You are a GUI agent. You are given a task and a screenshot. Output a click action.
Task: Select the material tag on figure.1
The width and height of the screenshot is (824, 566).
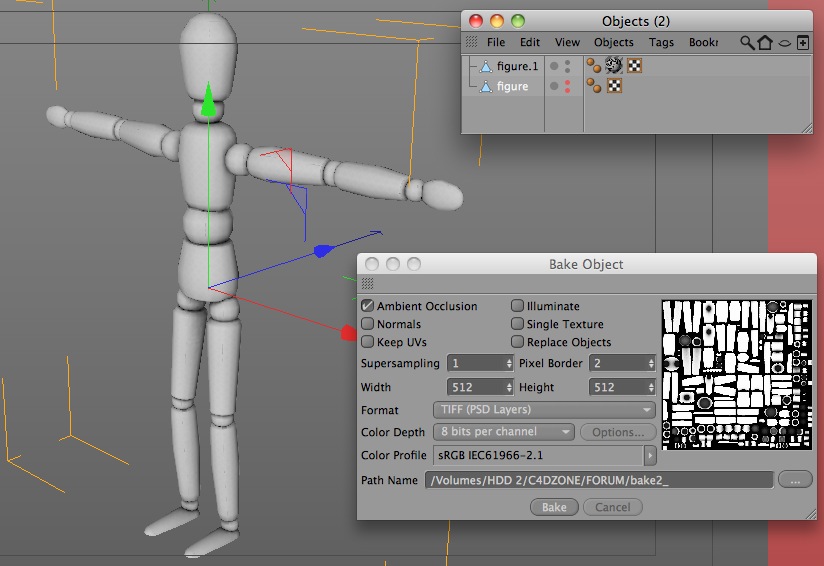pyautogui.click(x=614, y=65)
